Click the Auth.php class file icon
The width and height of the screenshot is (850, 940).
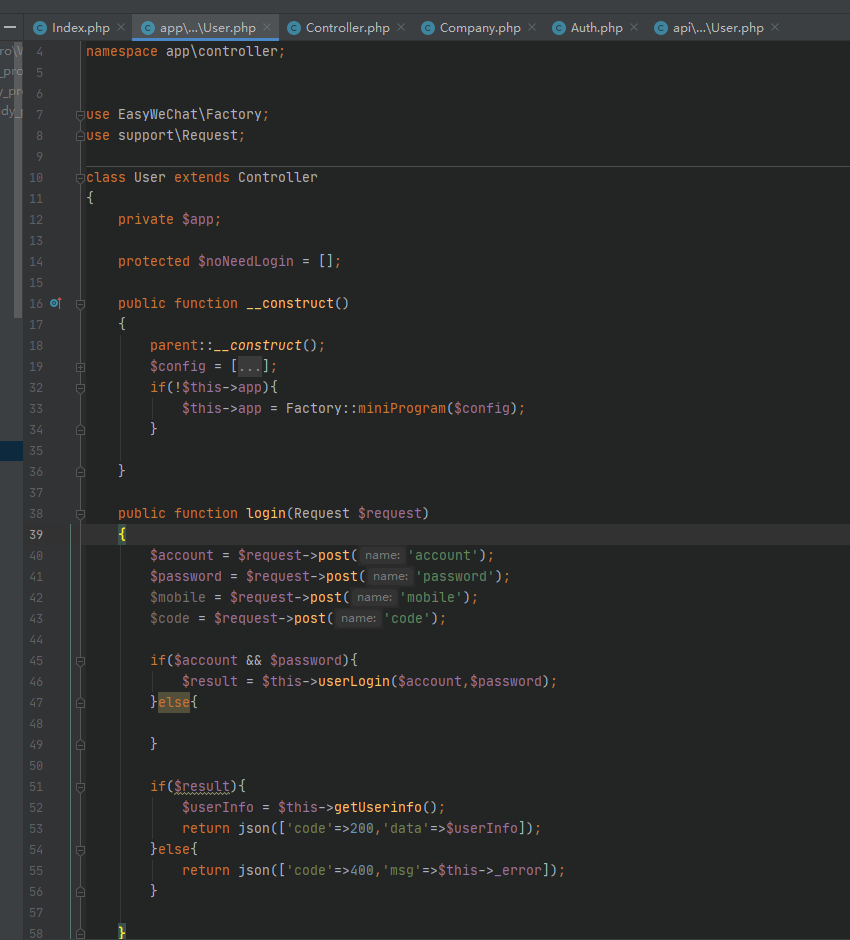point(559,28)
